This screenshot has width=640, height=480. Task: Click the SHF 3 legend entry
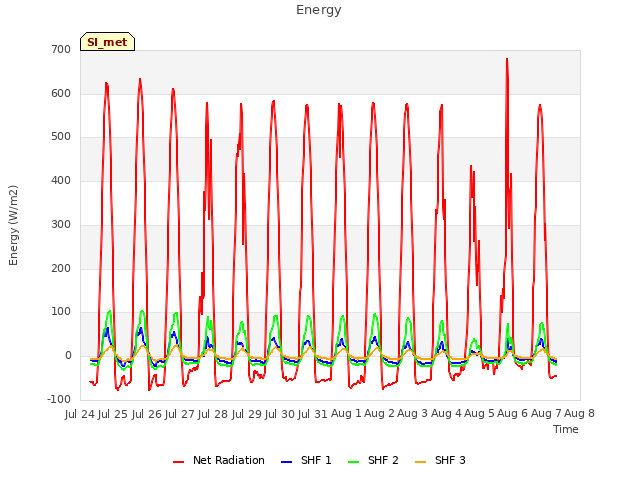[440, 460]
